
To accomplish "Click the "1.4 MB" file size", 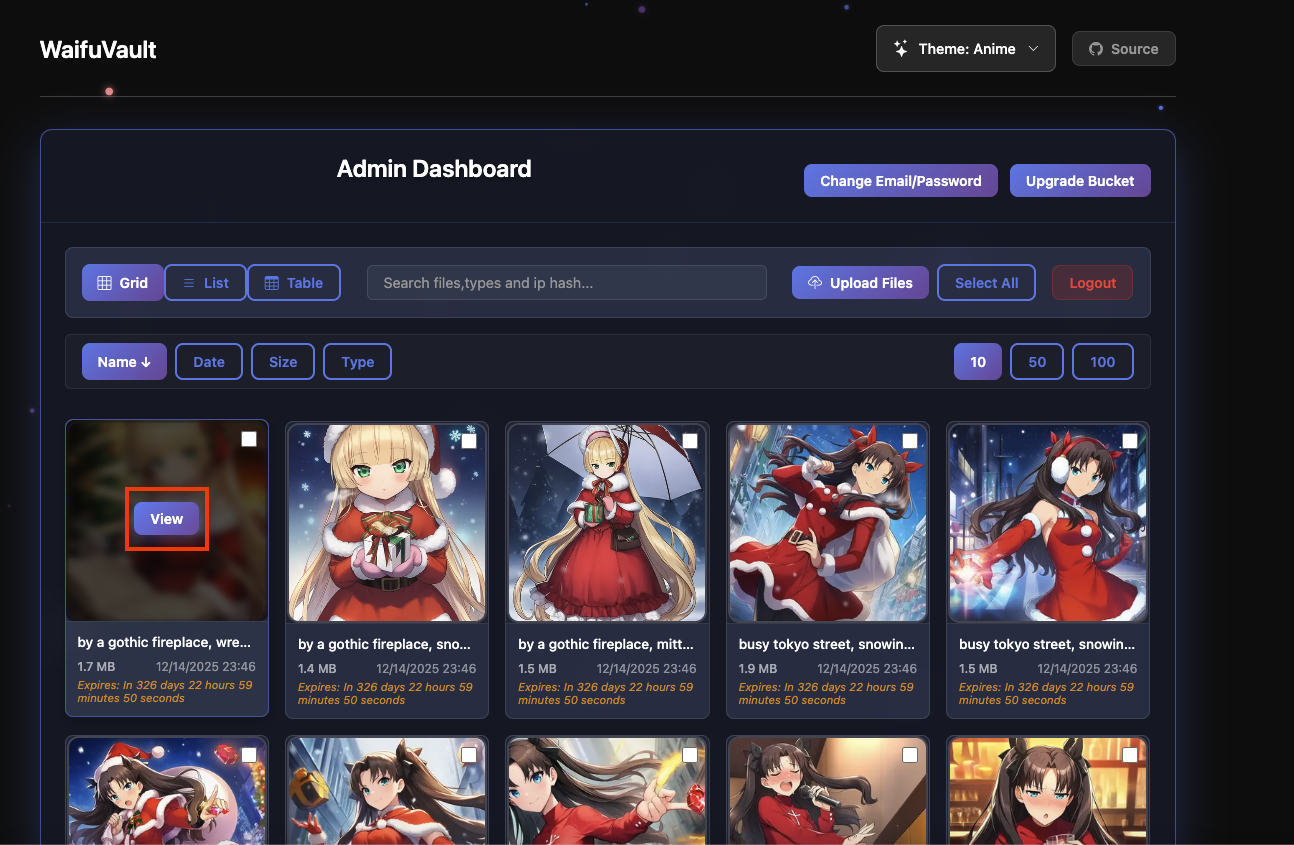I will pos(317,668).
